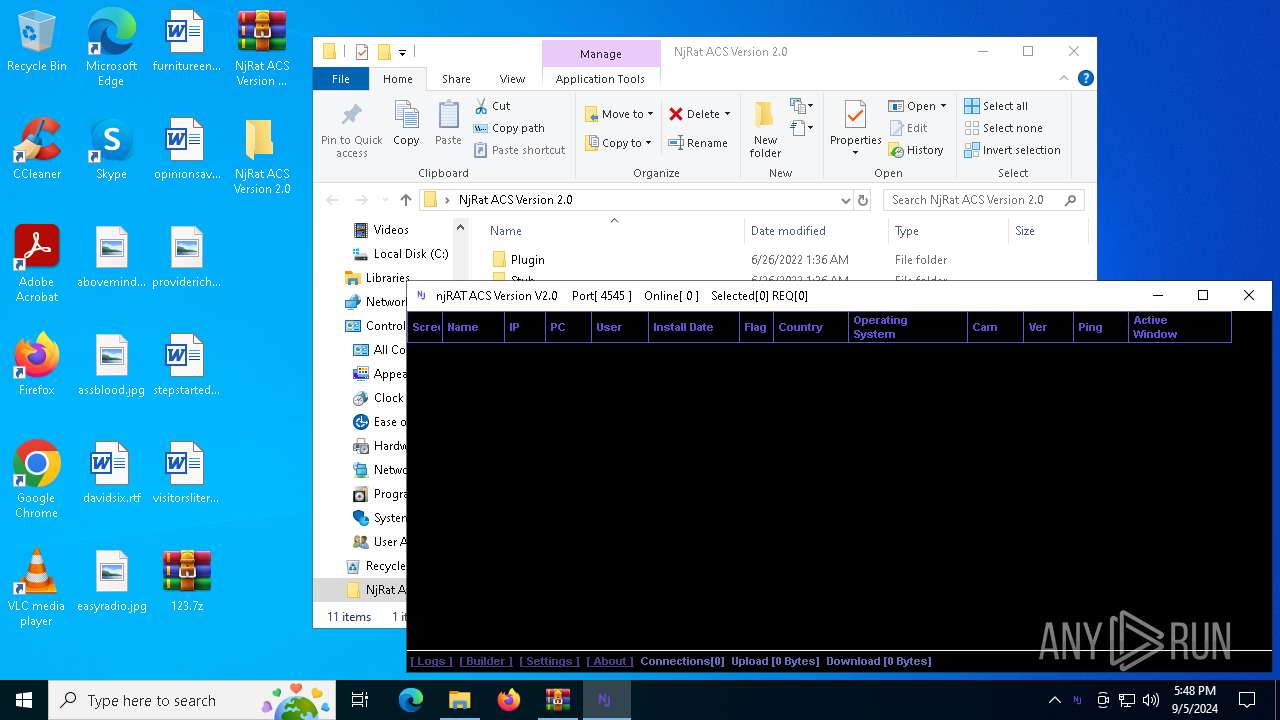Select the easyradio.jpg file icon
This screenshot has width=1280, height=720.
(111, 582)
